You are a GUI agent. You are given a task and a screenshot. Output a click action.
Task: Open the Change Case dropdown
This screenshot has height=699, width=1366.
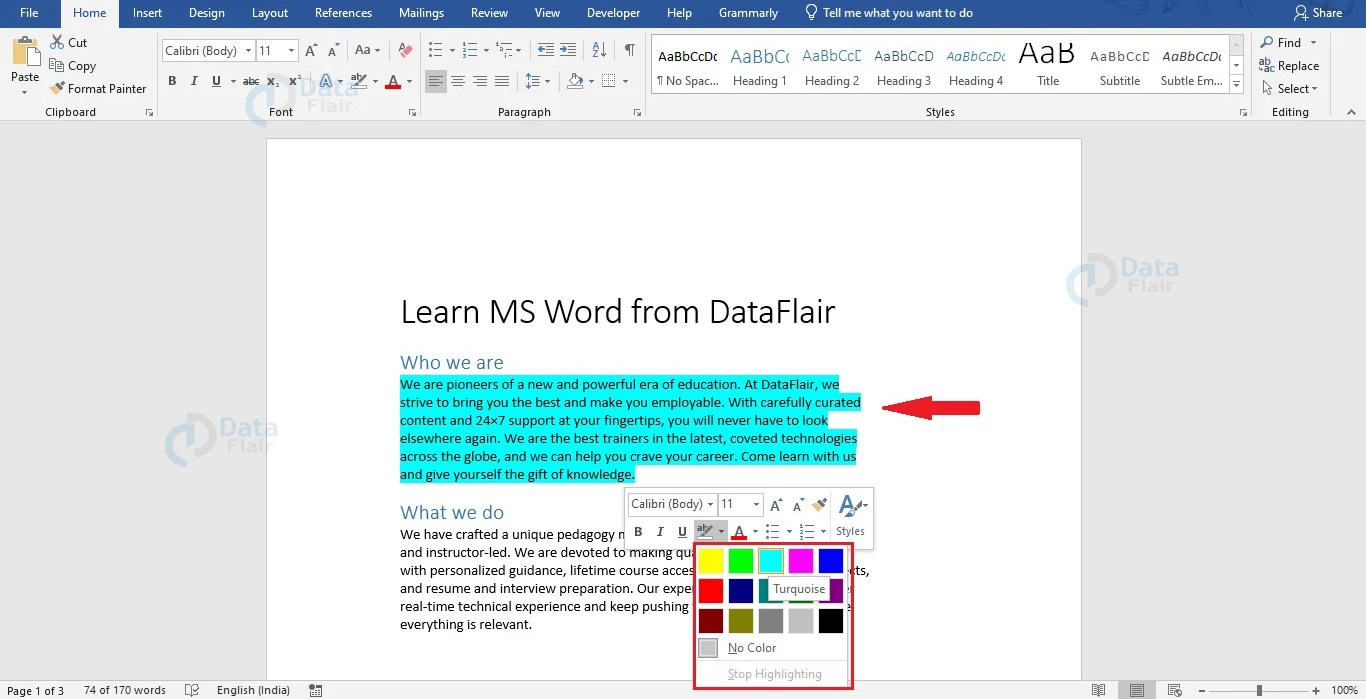(x=367, y=50)
